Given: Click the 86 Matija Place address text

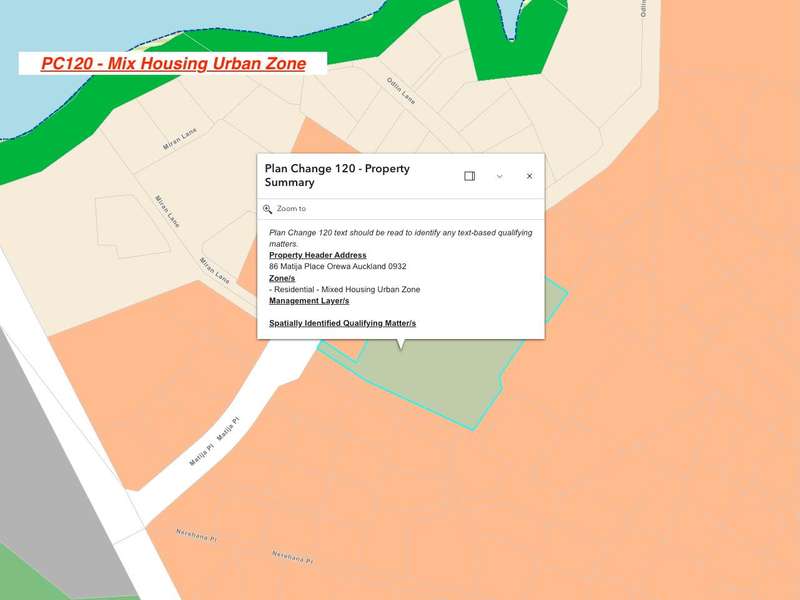Looking at the screenshot, I should (337, 267).
